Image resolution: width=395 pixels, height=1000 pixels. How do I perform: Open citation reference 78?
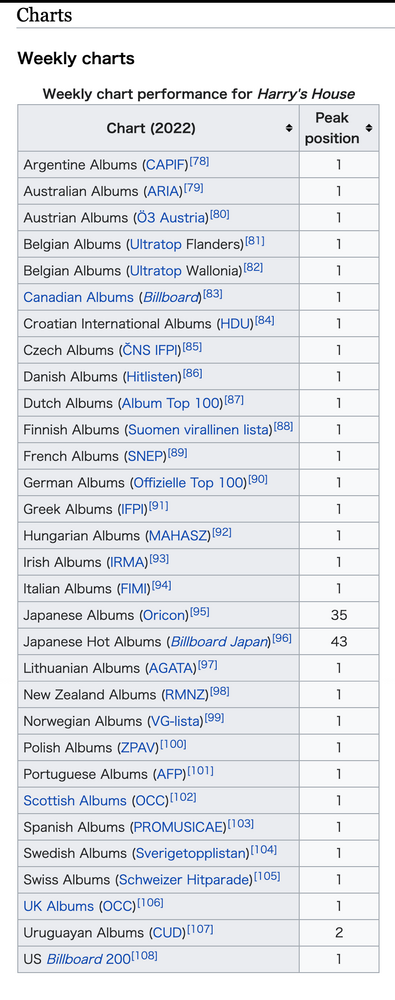[x=200, y=162]
